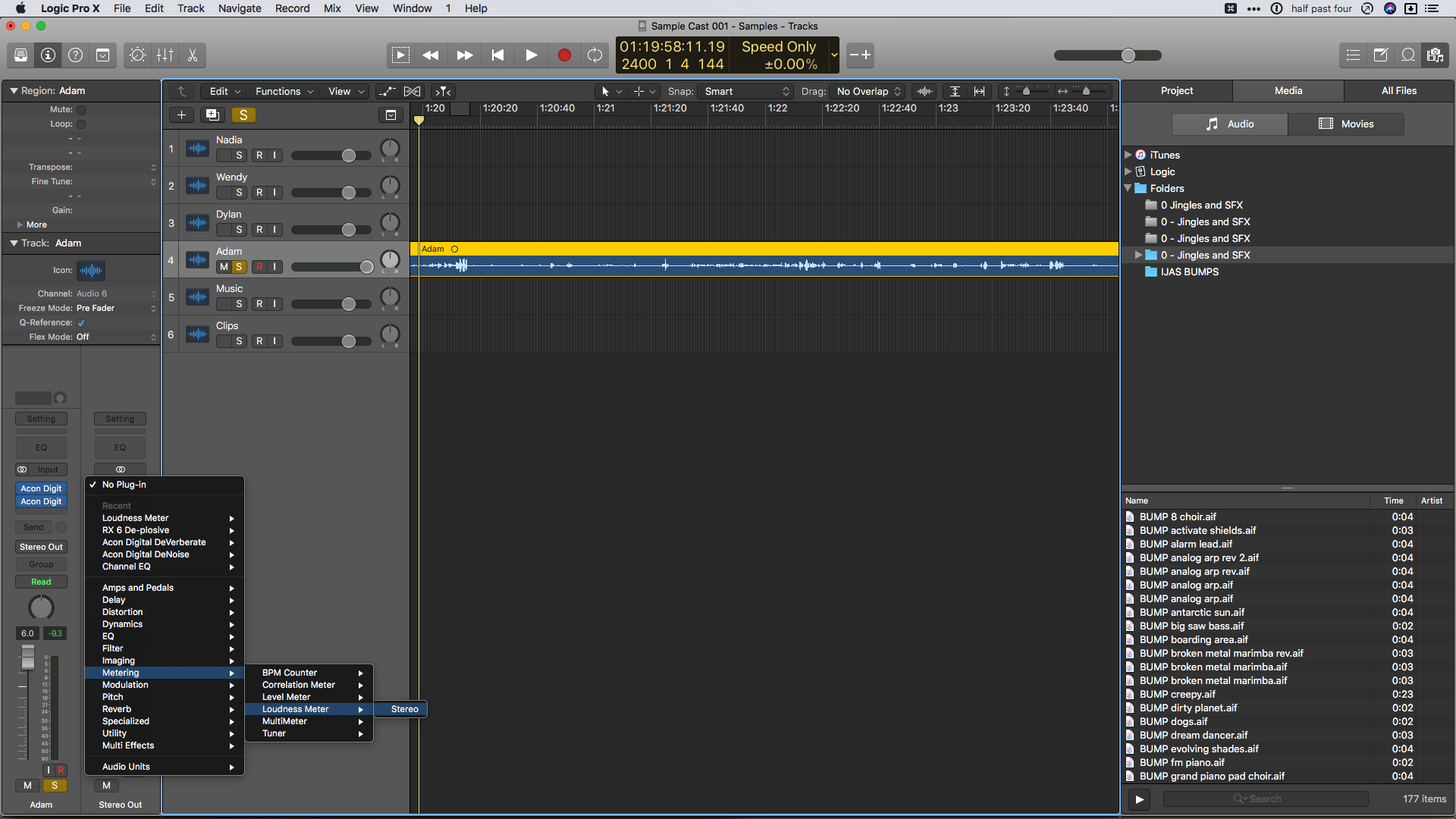Start playback with the Play button
This screenshot has height=819, width=1456.
(531, 55)
